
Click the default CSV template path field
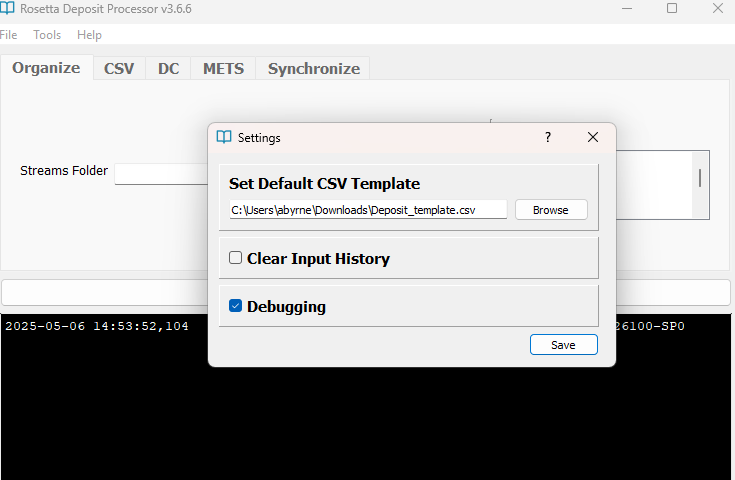[x=367, y=210]
